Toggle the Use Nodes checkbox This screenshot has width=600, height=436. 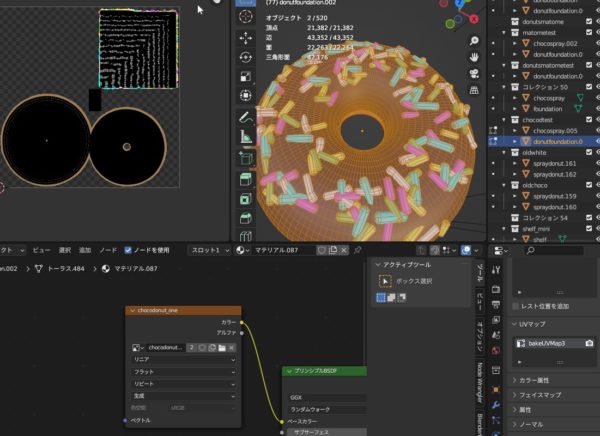click(x=127, y=250)
